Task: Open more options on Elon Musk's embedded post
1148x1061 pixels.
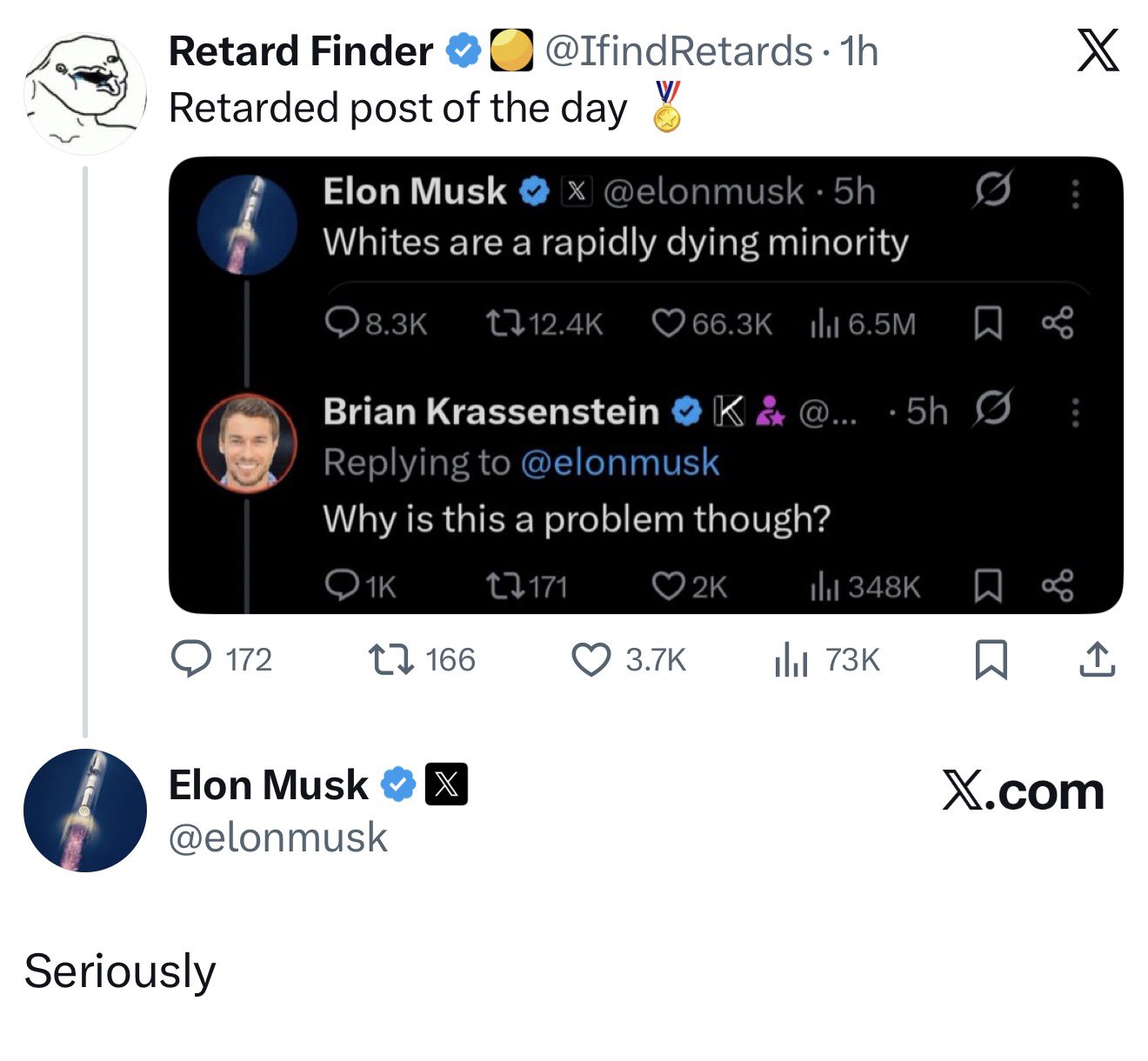Action: (1076, 193)
